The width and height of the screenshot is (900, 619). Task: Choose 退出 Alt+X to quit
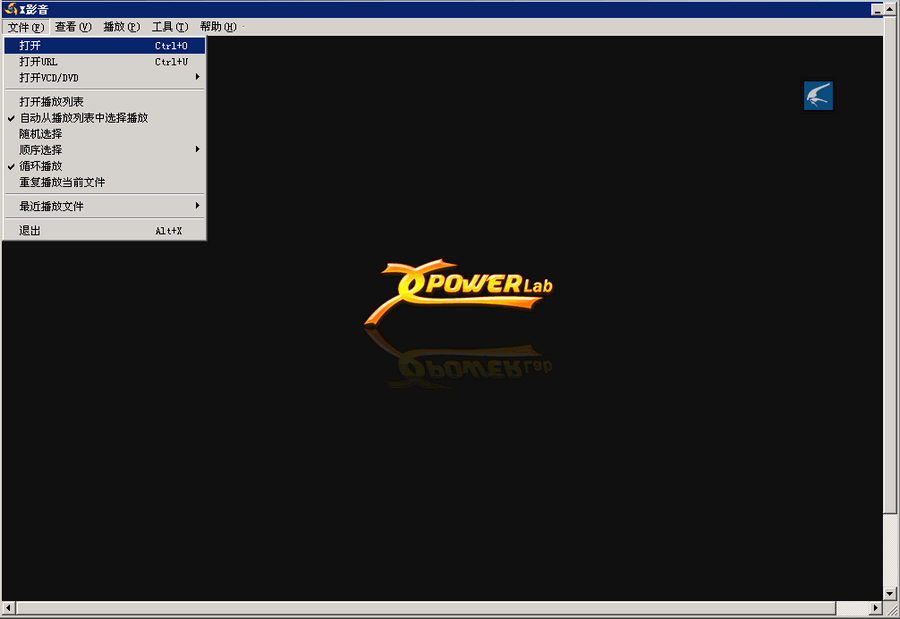(x=104, y=230)
